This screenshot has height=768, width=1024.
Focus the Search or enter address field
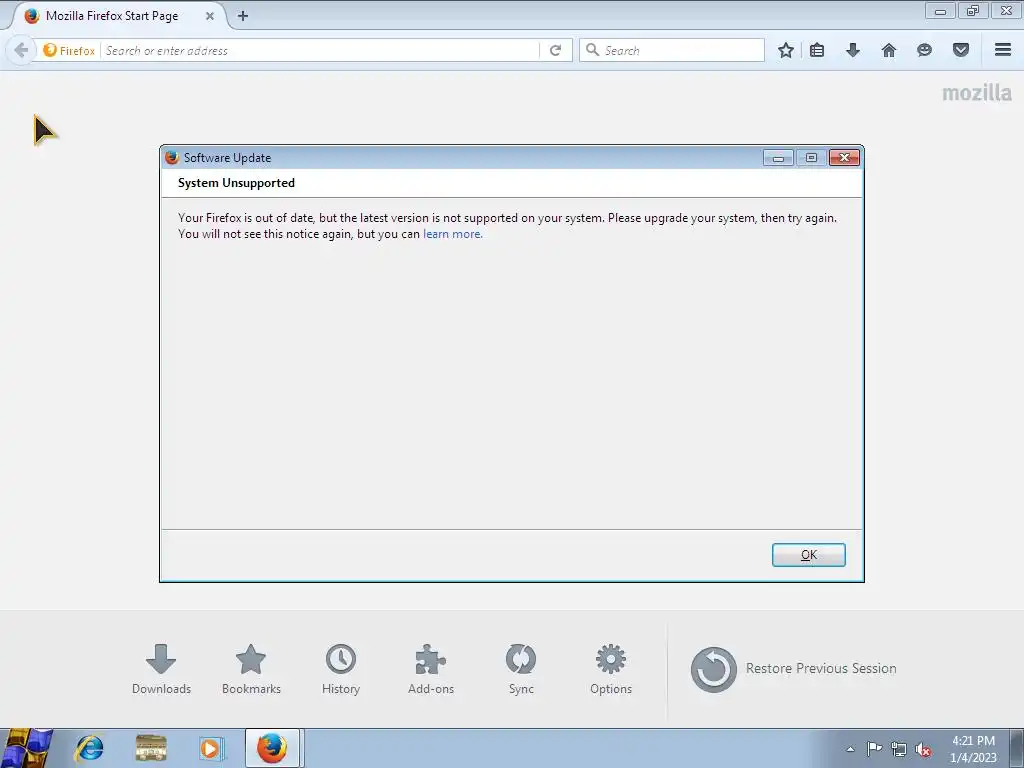[320, 50]
